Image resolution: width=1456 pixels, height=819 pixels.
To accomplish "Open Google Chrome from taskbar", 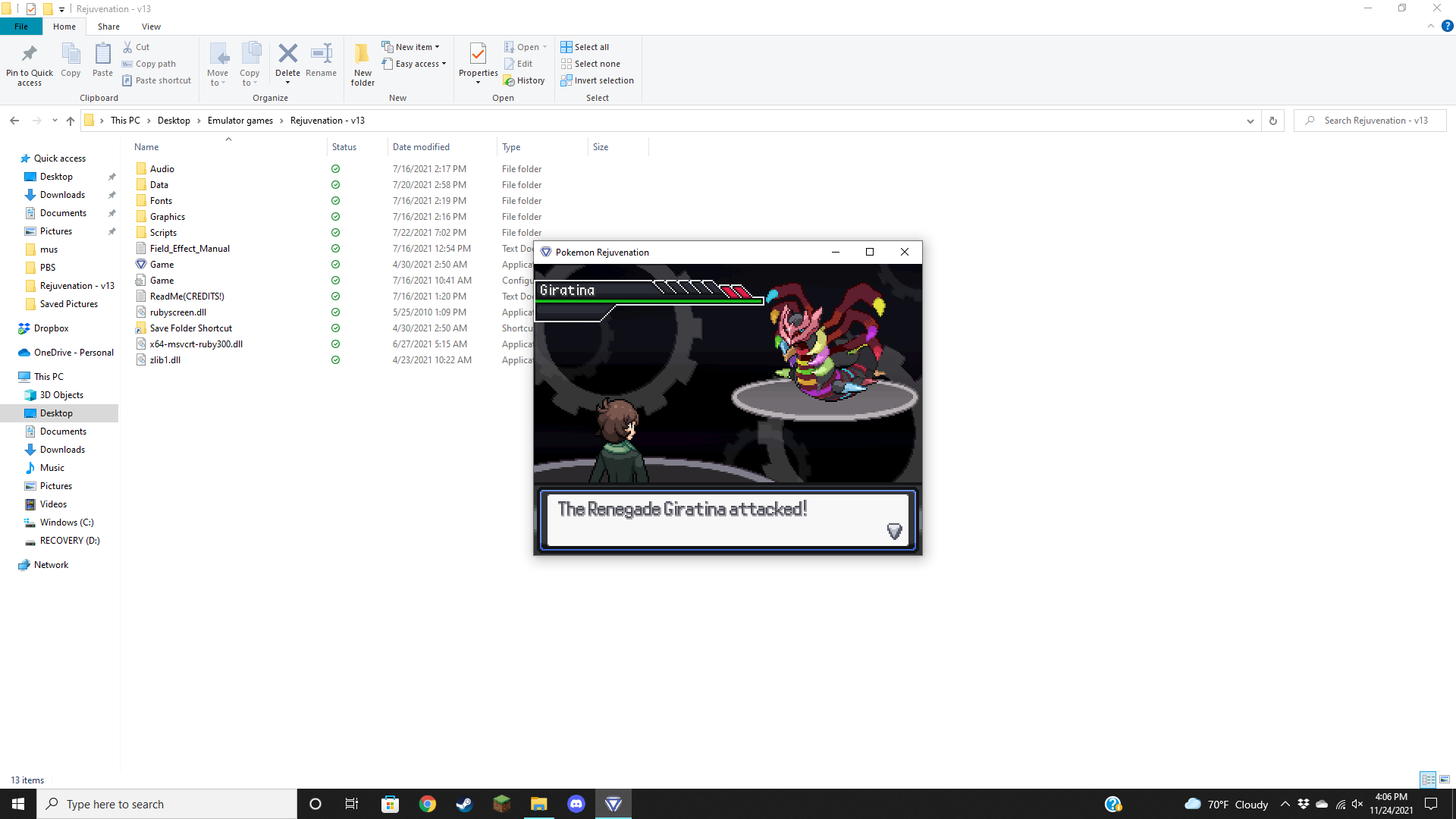I will coord(427,804).
